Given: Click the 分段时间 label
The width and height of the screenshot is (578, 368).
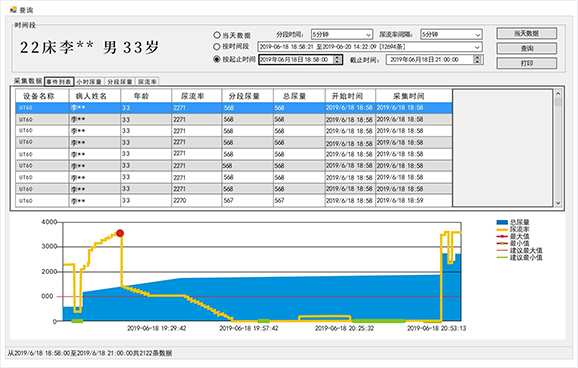Looking at the screenshot, I should coord(290,34).
